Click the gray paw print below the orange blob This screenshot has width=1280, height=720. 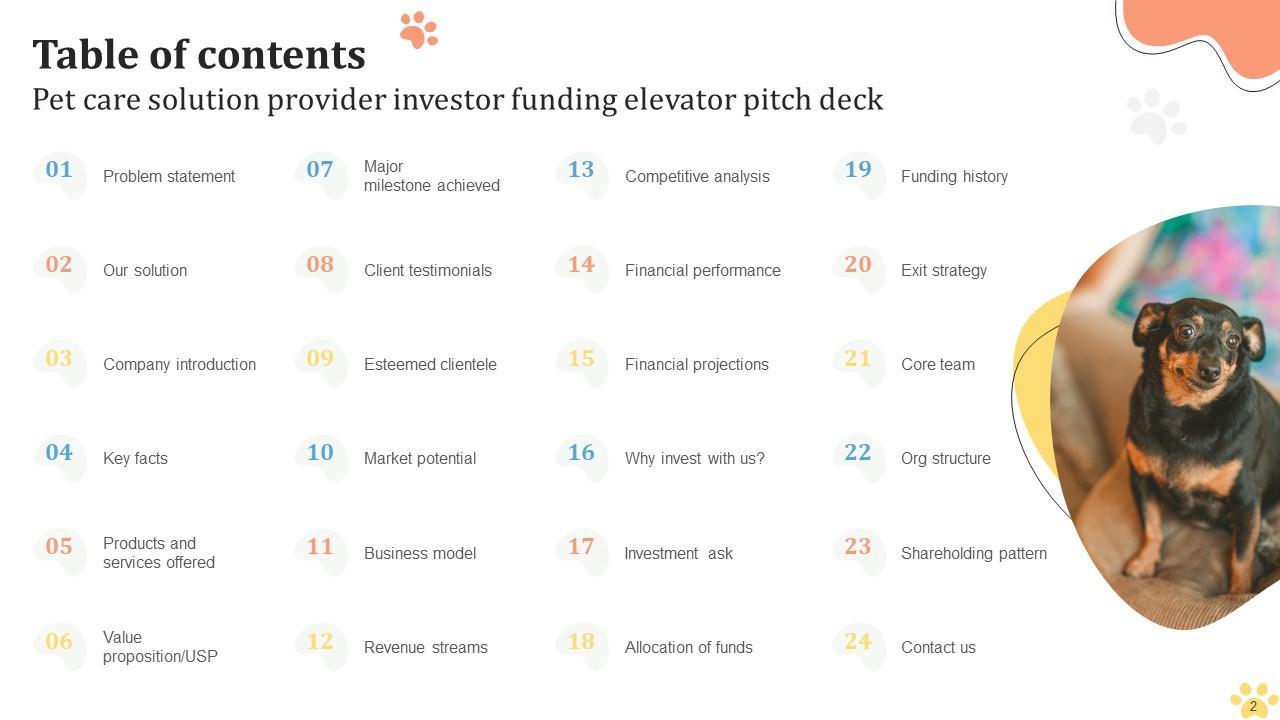1155,116
